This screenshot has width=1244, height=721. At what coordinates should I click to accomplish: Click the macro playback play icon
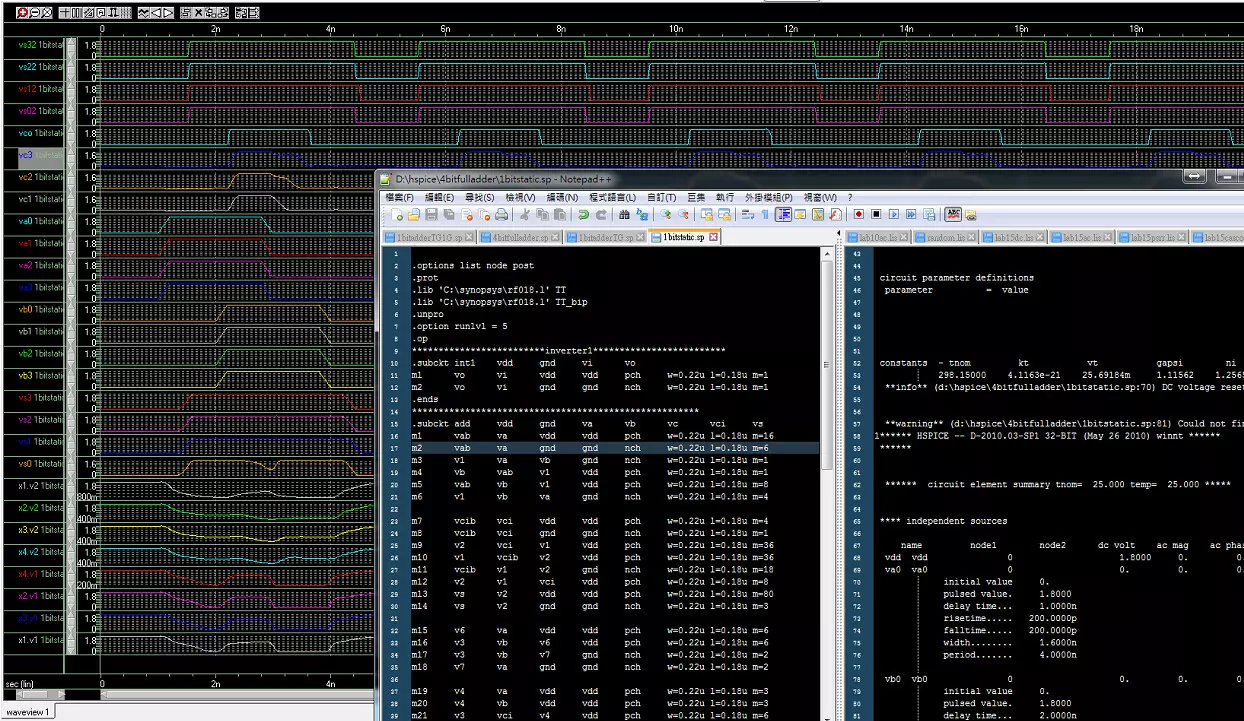tap(894, 215)
